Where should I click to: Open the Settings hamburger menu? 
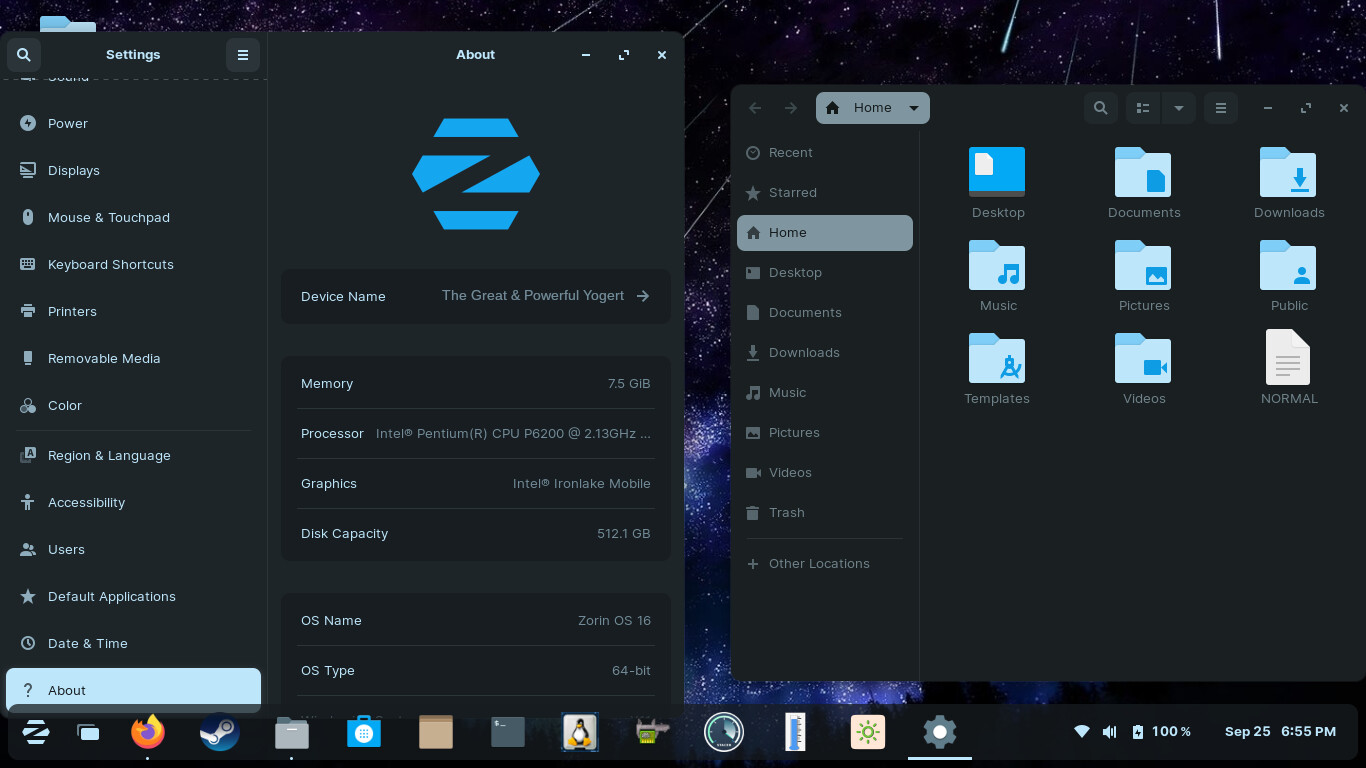point(243,55)
